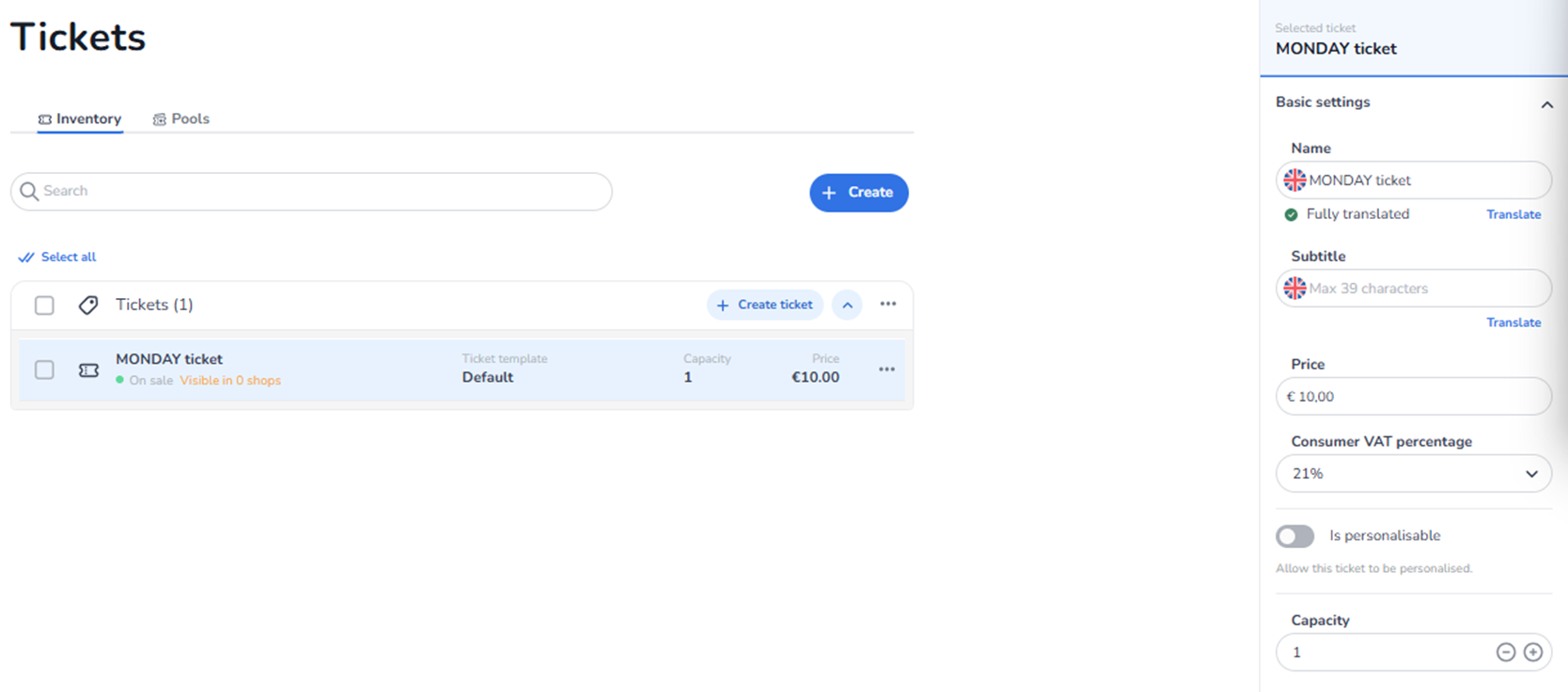Select the Inventory tab

coord(80,119)
